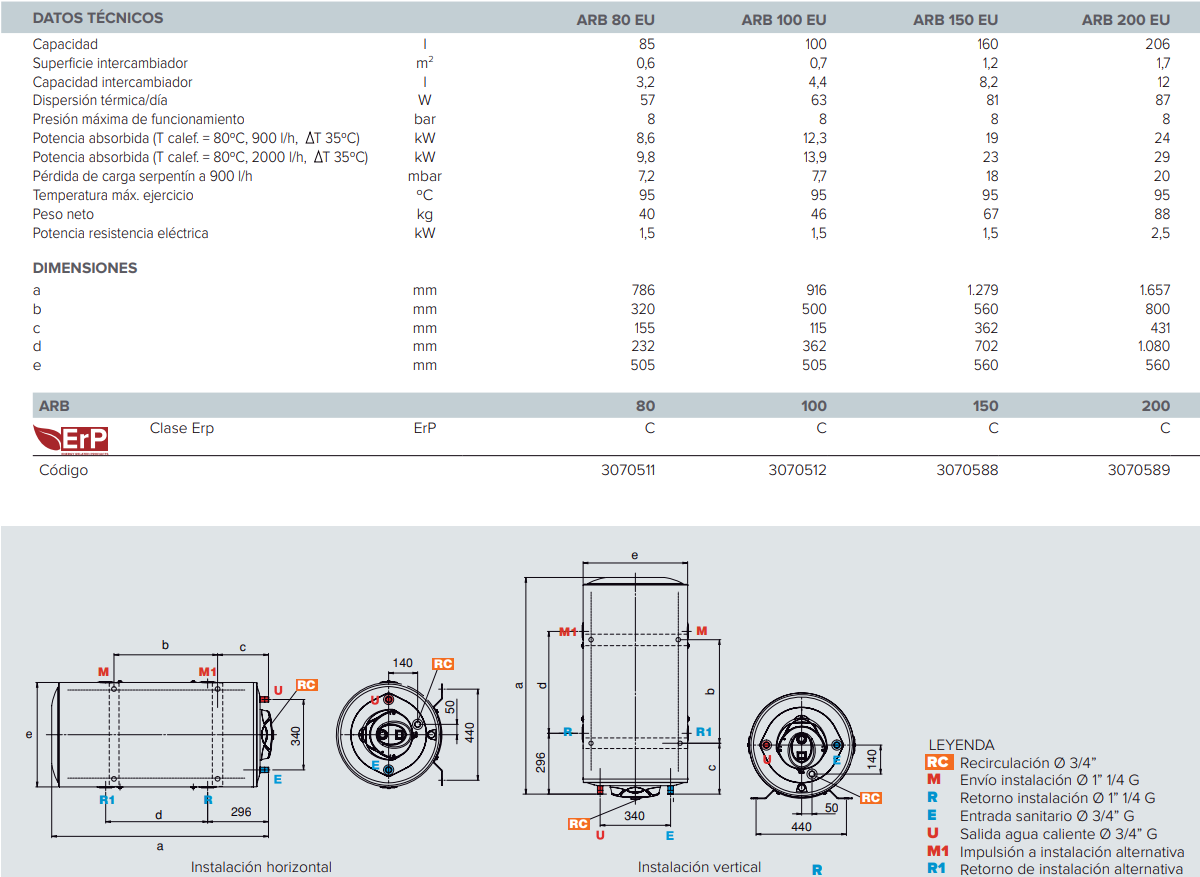Click the RC badge in the legend
Image resolution: width=1200 pixels, height=877 pixels.
[x=939, y=762]
